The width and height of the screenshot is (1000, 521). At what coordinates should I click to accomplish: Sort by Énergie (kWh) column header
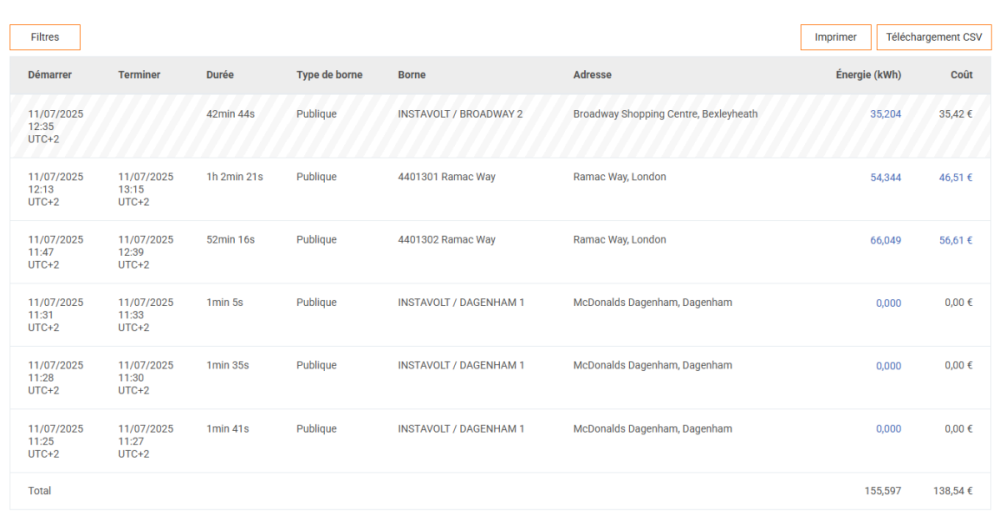point(868,75)
